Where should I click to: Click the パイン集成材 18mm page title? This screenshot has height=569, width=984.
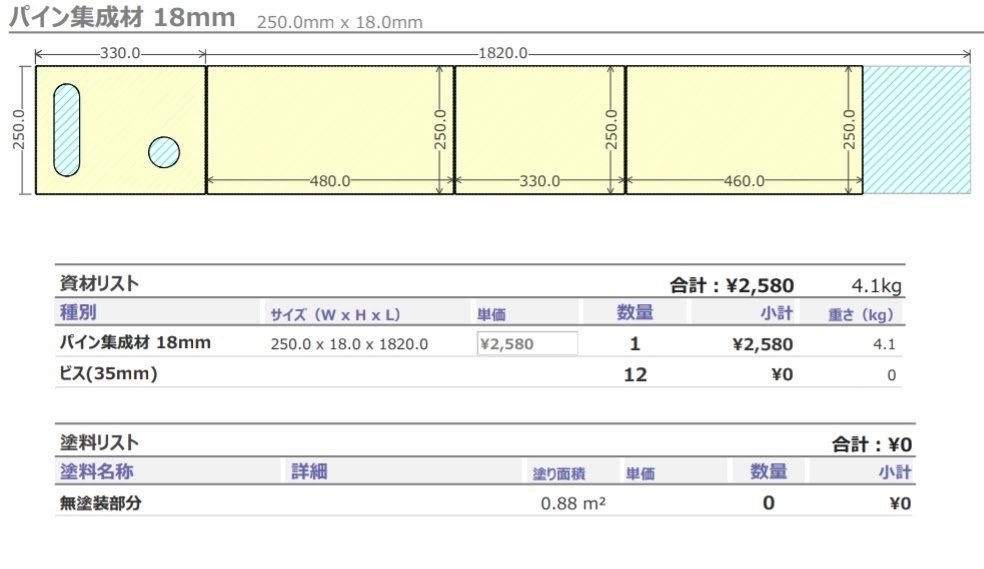[122, 17]
